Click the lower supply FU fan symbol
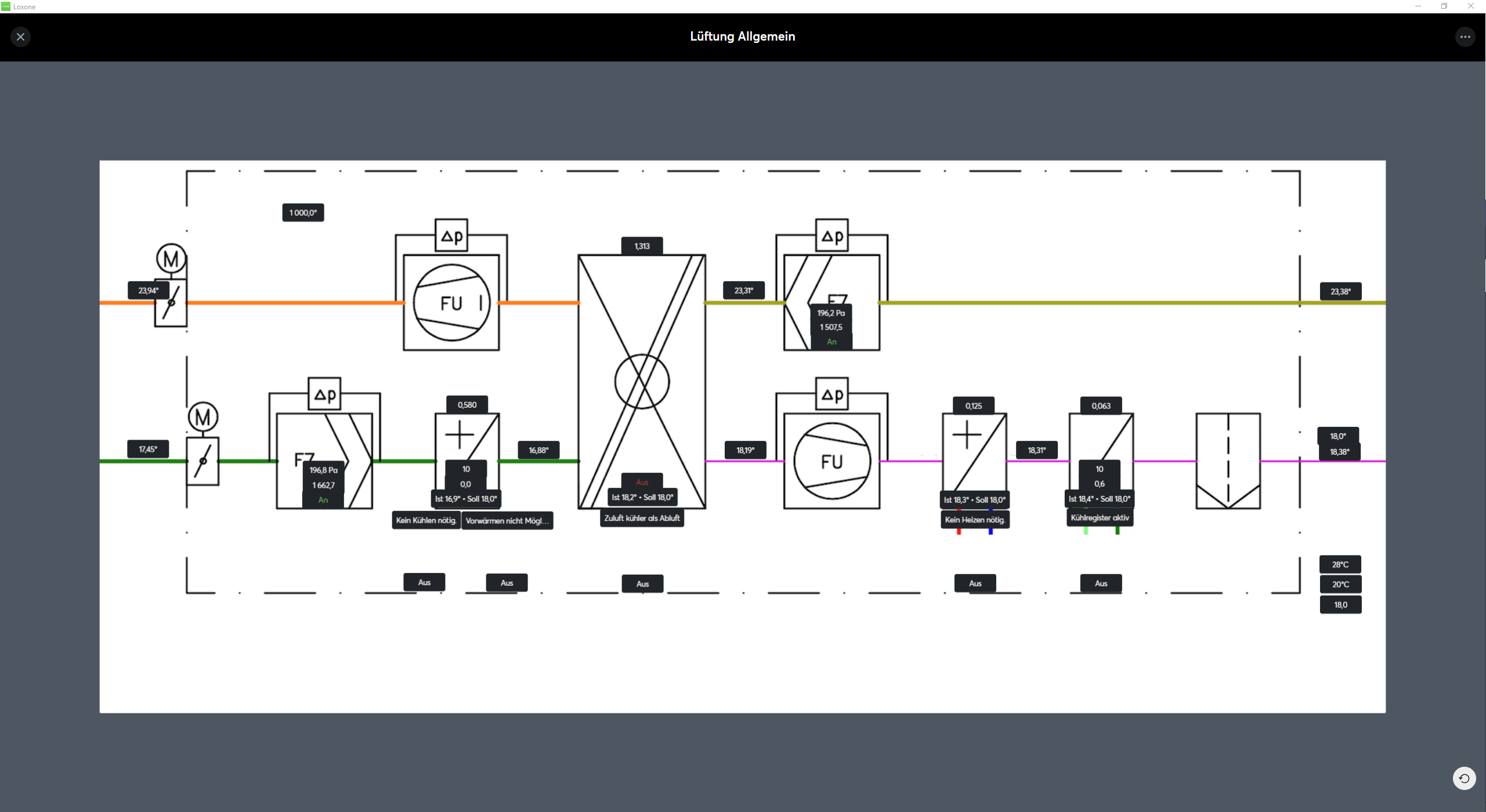 [x=831, y=462]
